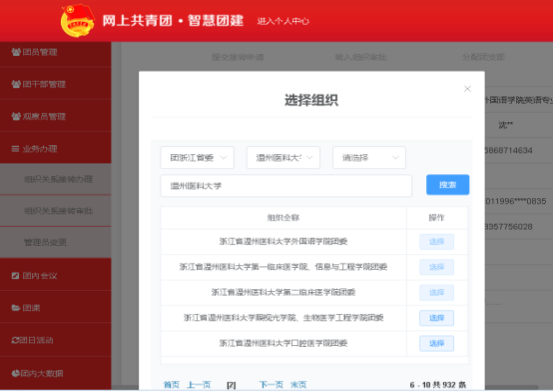Click 选择 for 口腔医学院团委

pos(436,343)
